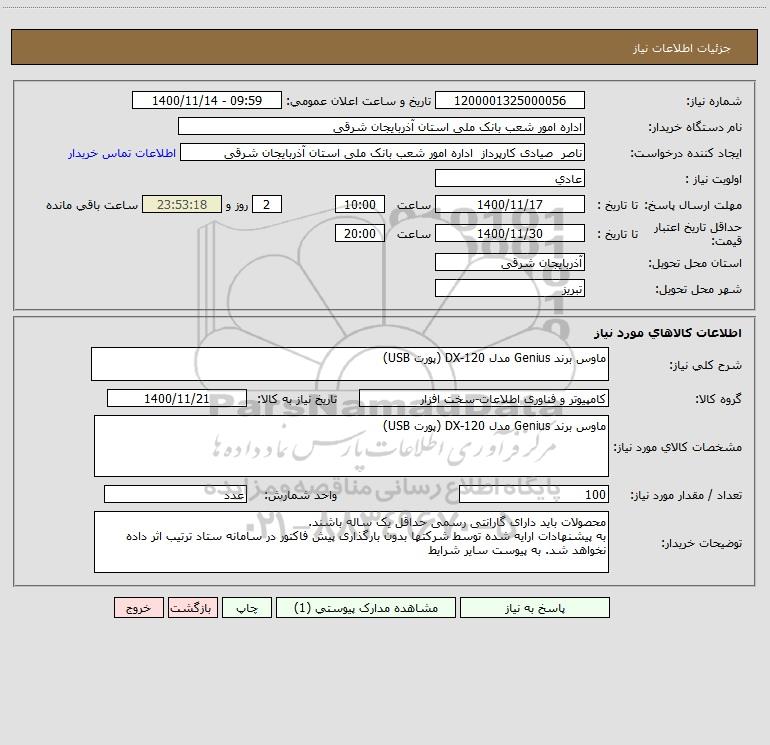The image size is (770, 745).
Task: Click the goods need date 1400/11/21
Action: tap(177, 398)
